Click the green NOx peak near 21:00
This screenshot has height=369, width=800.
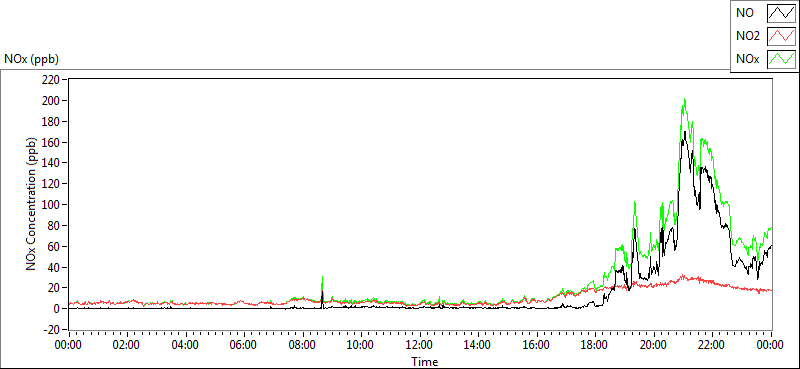684,100
